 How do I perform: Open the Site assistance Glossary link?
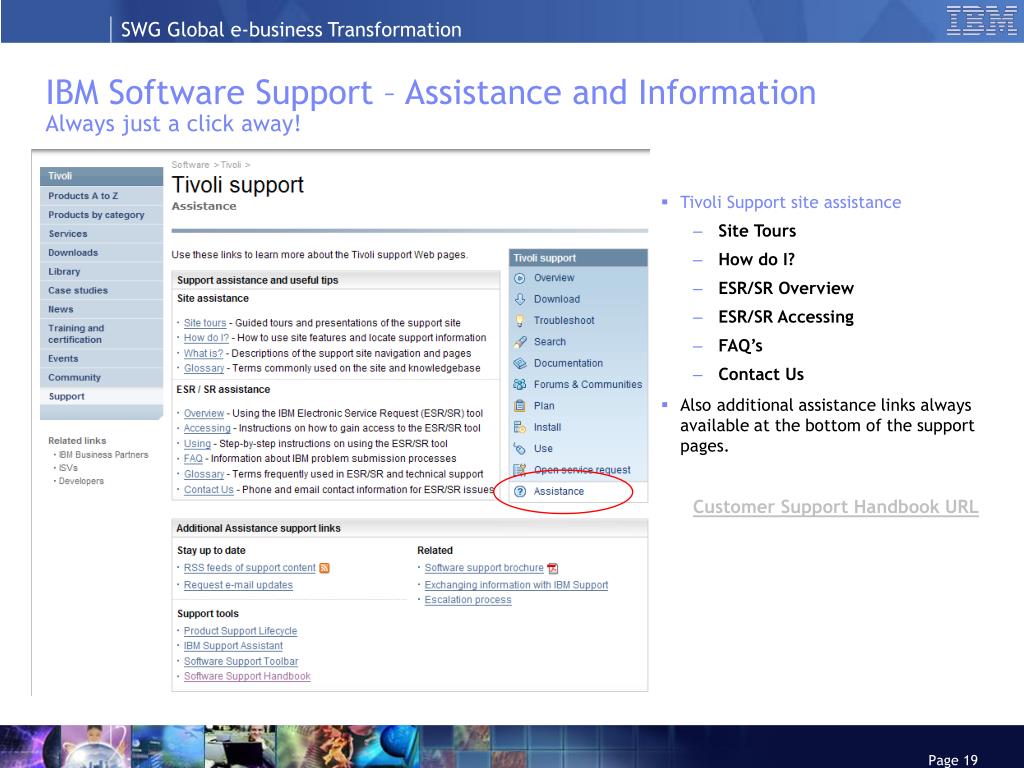click(204, 368)
